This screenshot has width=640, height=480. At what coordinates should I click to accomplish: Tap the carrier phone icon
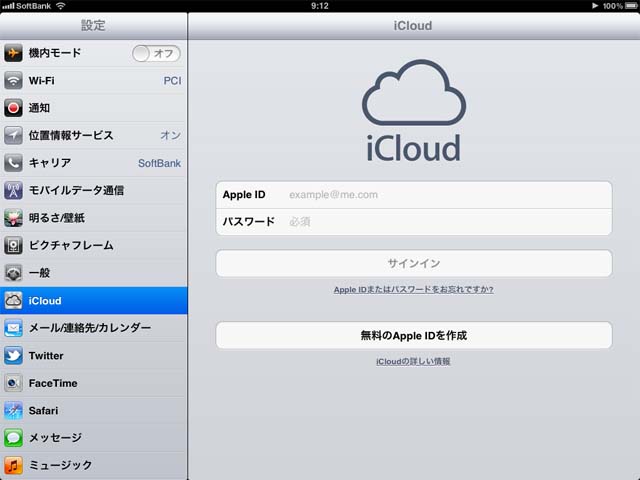[x=13, y=163]
